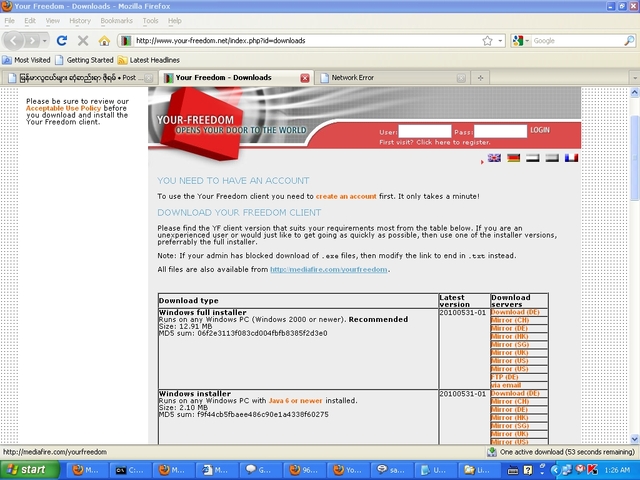The height and width of the screenshot is (480, 640).
Task: Click the LOGIN button
Action: pyautogui.click(x=540, y=130)
